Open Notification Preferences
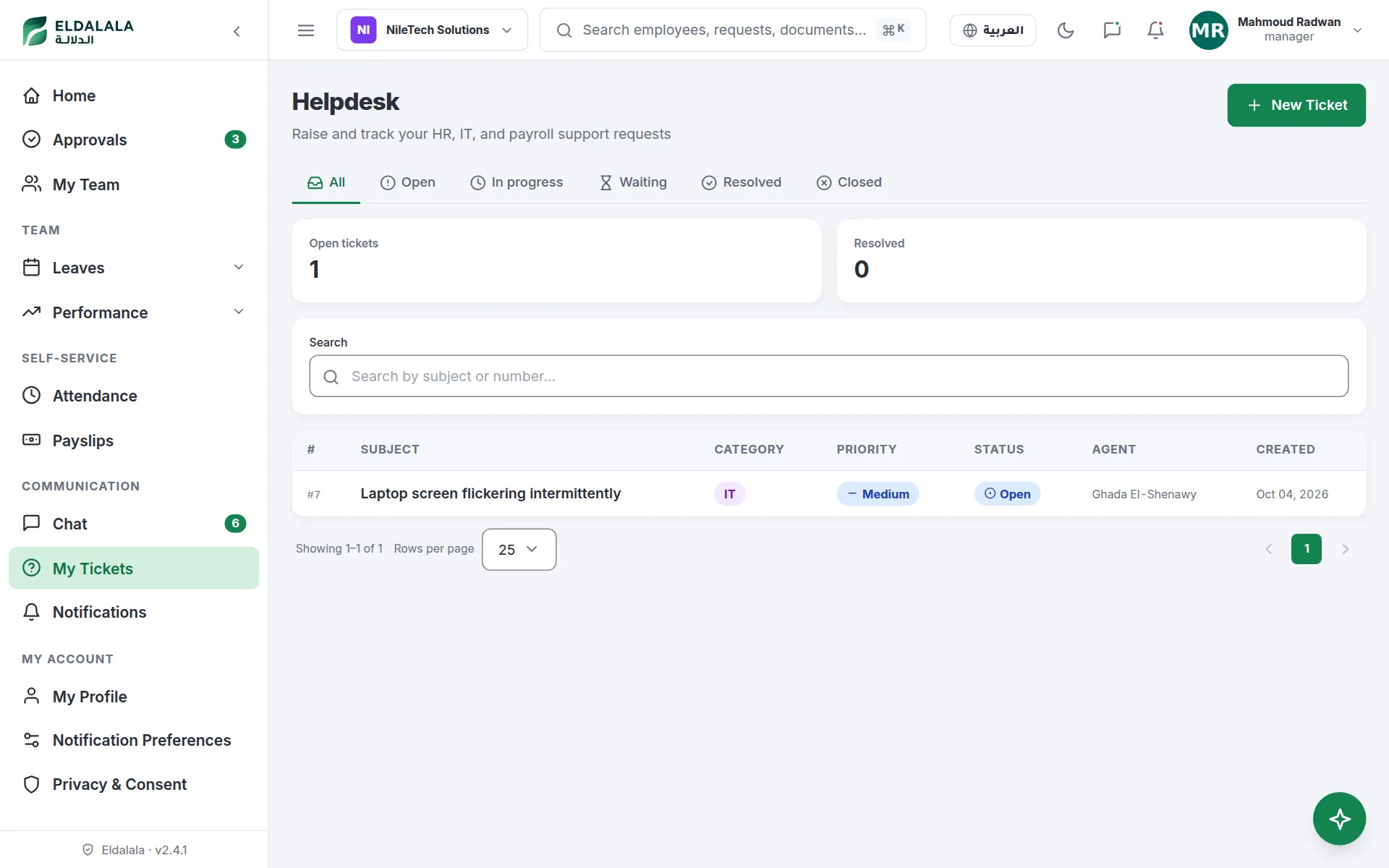1389x868 pixels. tap(134, 740)
